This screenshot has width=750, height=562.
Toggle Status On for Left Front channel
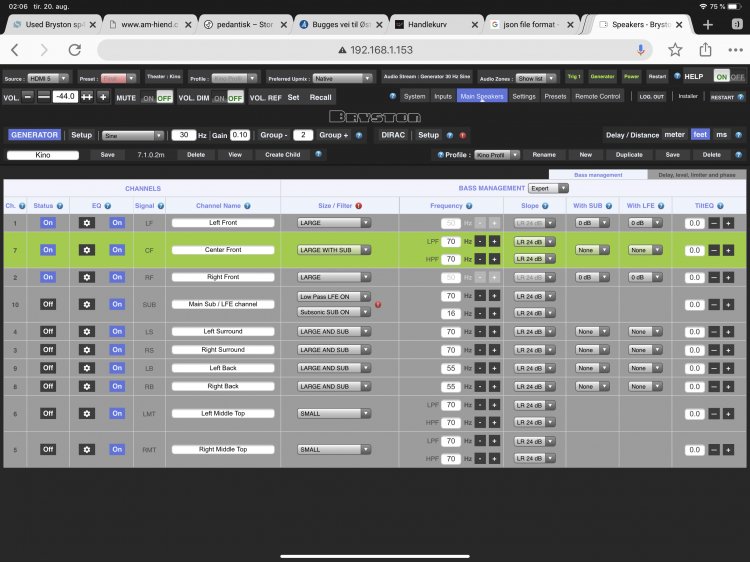(48, 223)
